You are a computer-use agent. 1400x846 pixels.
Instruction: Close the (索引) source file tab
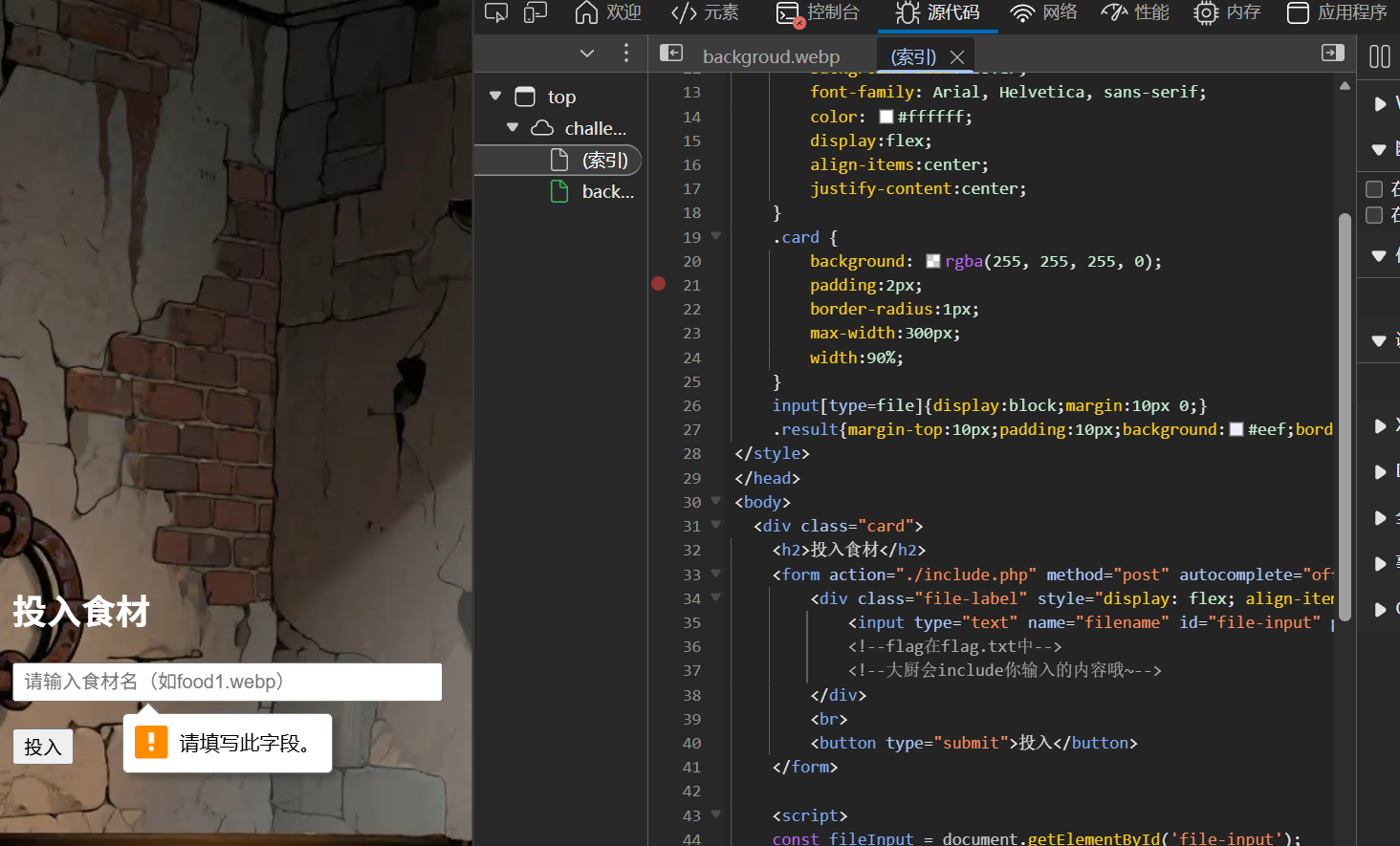click(x=957, y=57)
